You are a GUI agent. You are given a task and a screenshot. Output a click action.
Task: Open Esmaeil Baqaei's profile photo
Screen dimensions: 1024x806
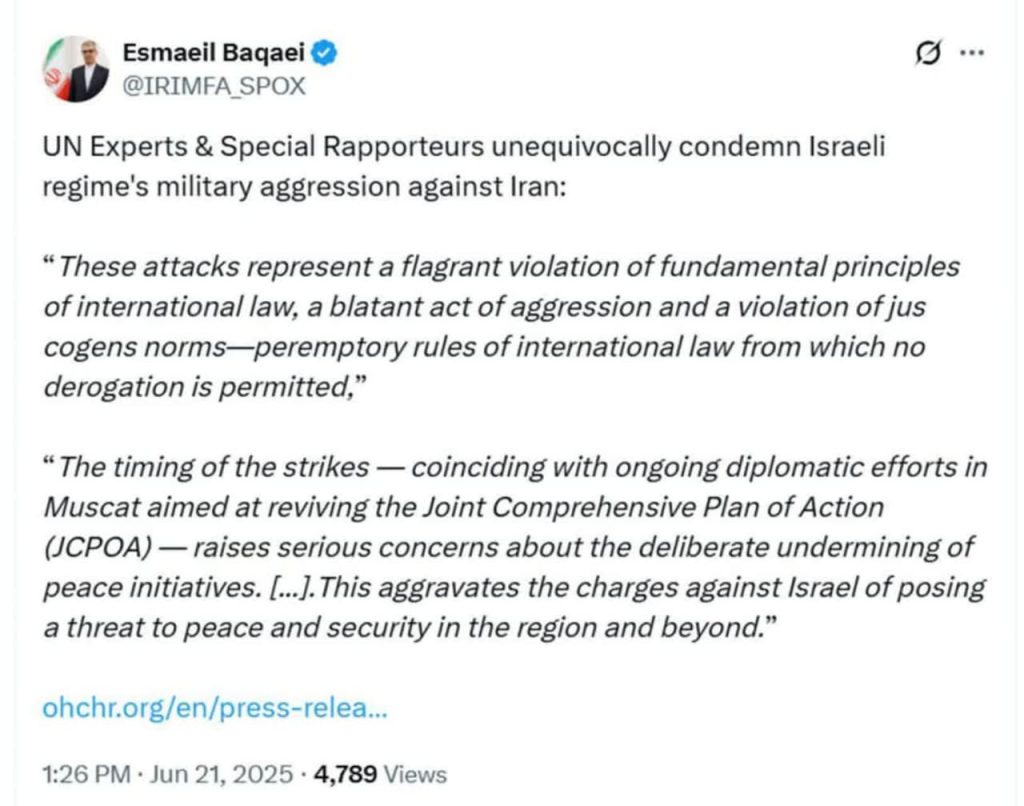pyautogui.click(x=76, y=69)
